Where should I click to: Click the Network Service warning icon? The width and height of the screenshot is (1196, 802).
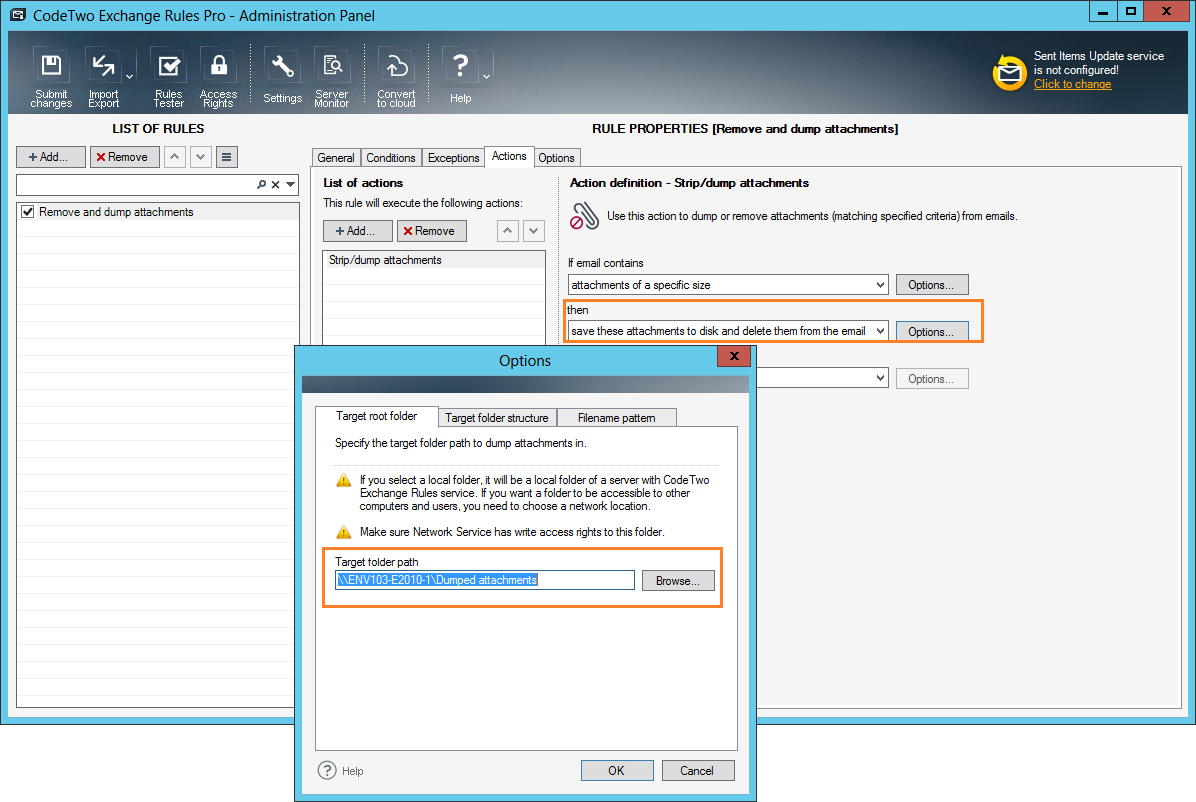[x=344, y=532]
